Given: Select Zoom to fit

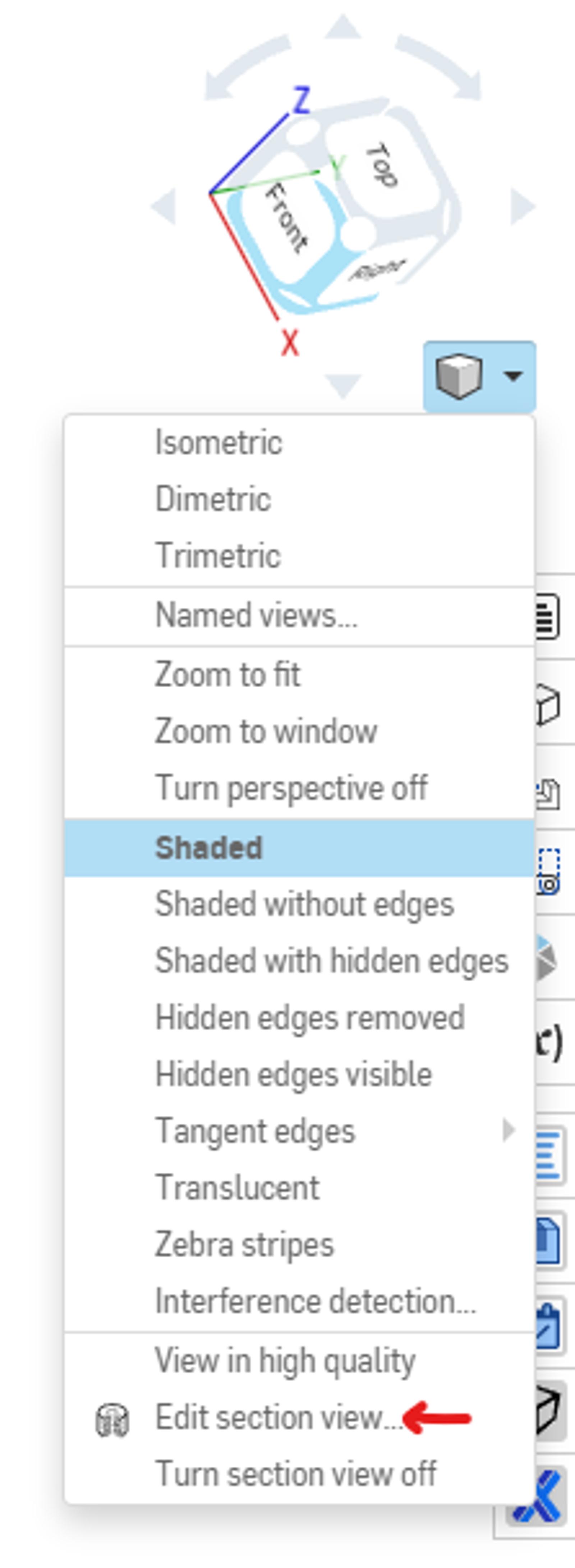Looking at the screenshot, I should 227,674.
